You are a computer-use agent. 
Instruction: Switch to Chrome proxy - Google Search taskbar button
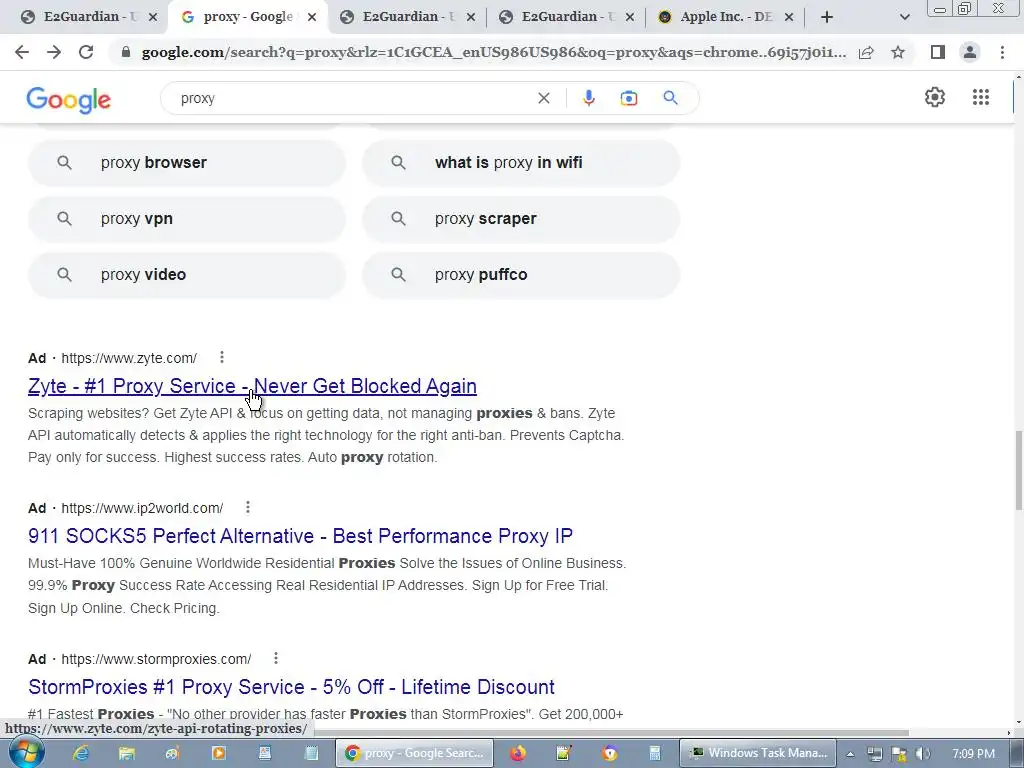click(416, 753)
